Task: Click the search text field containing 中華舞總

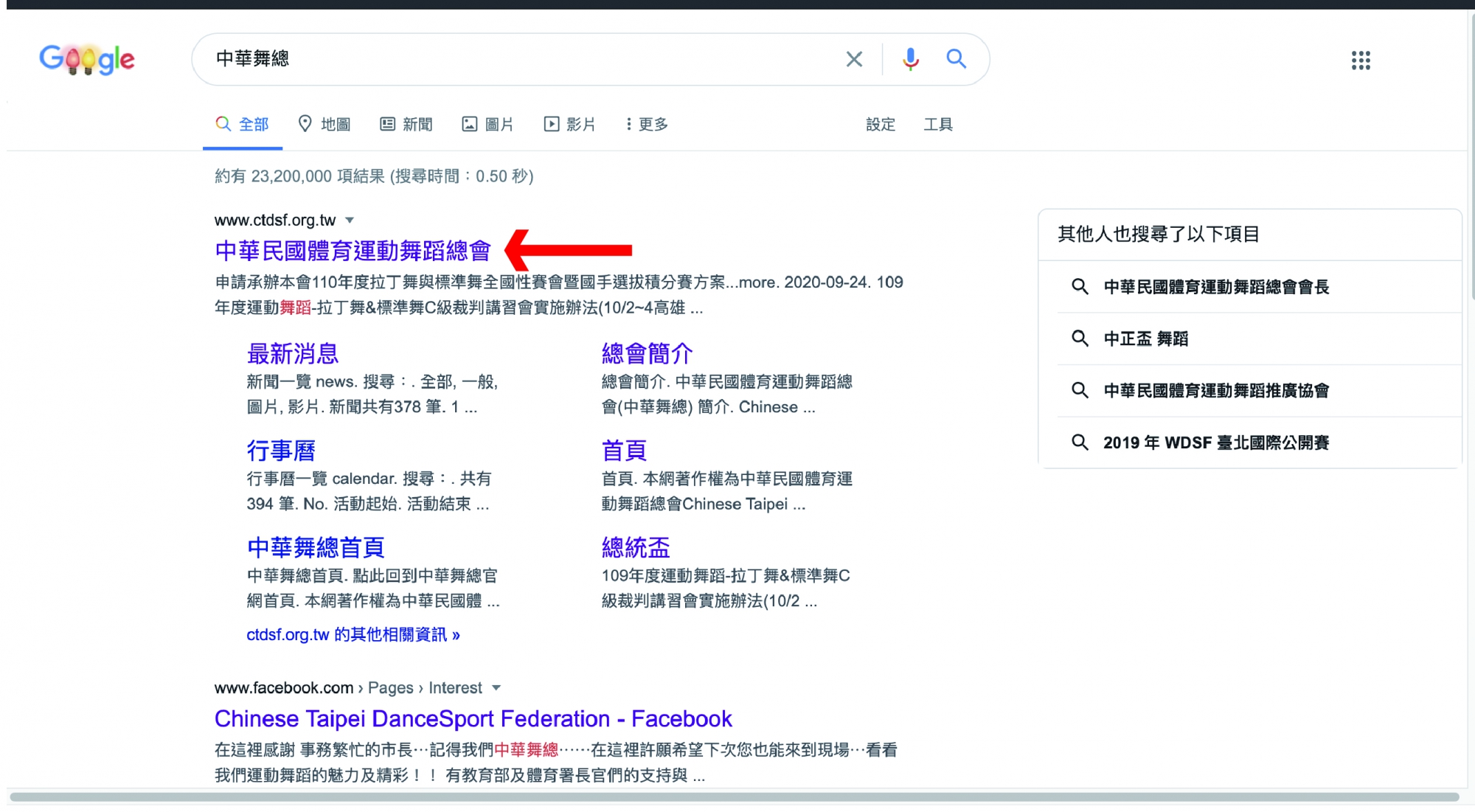Action: [x=516, y=59]
